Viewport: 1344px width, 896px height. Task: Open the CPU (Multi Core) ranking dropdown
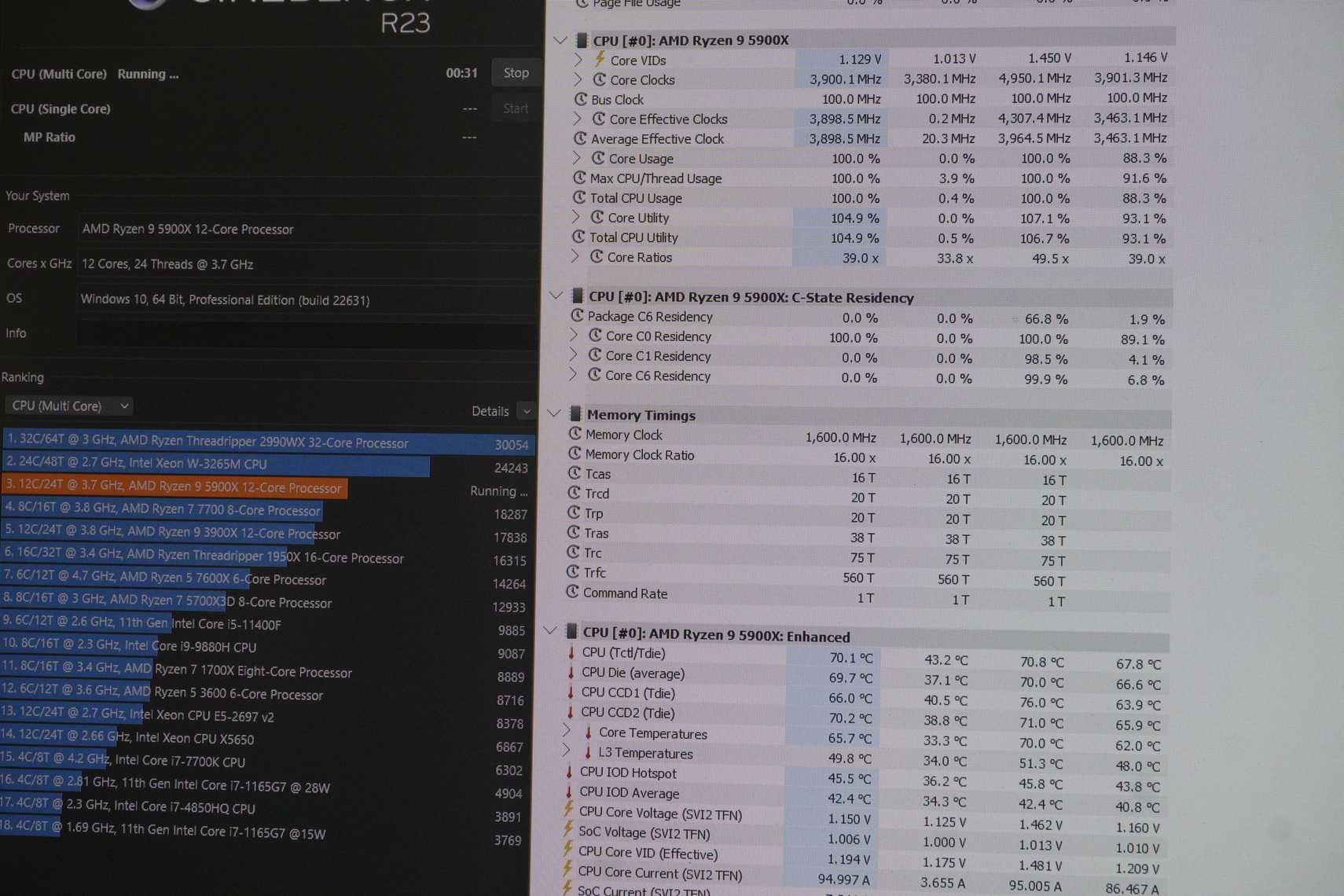pyautogui.click(x=69, y=406)
